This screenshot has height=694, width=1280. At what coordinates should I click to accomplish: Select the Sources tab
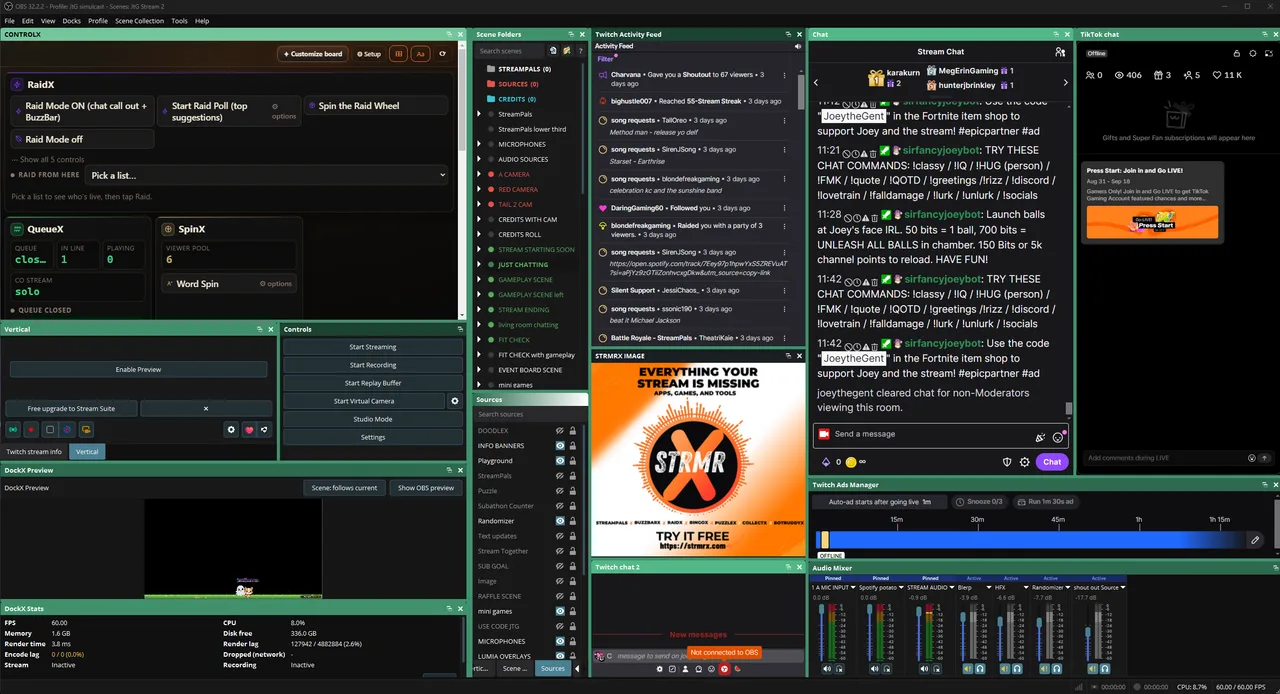coord(552,668)
